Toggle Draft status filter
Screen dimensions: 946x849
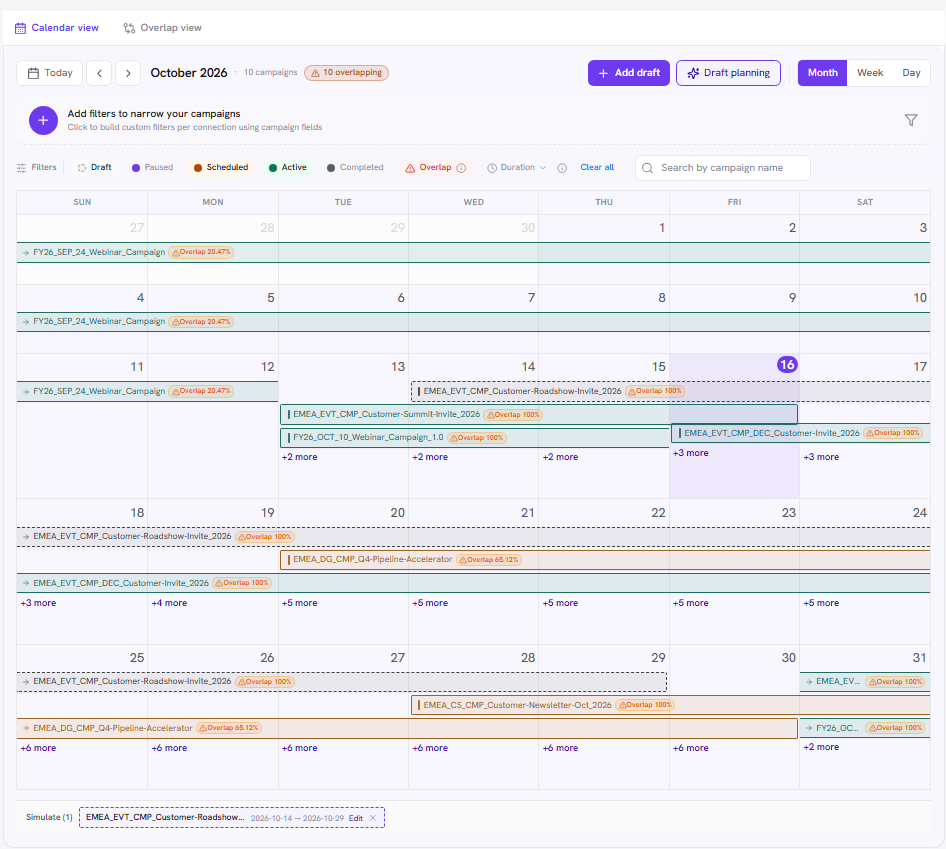pyautogui.click(x=95, y=168)
